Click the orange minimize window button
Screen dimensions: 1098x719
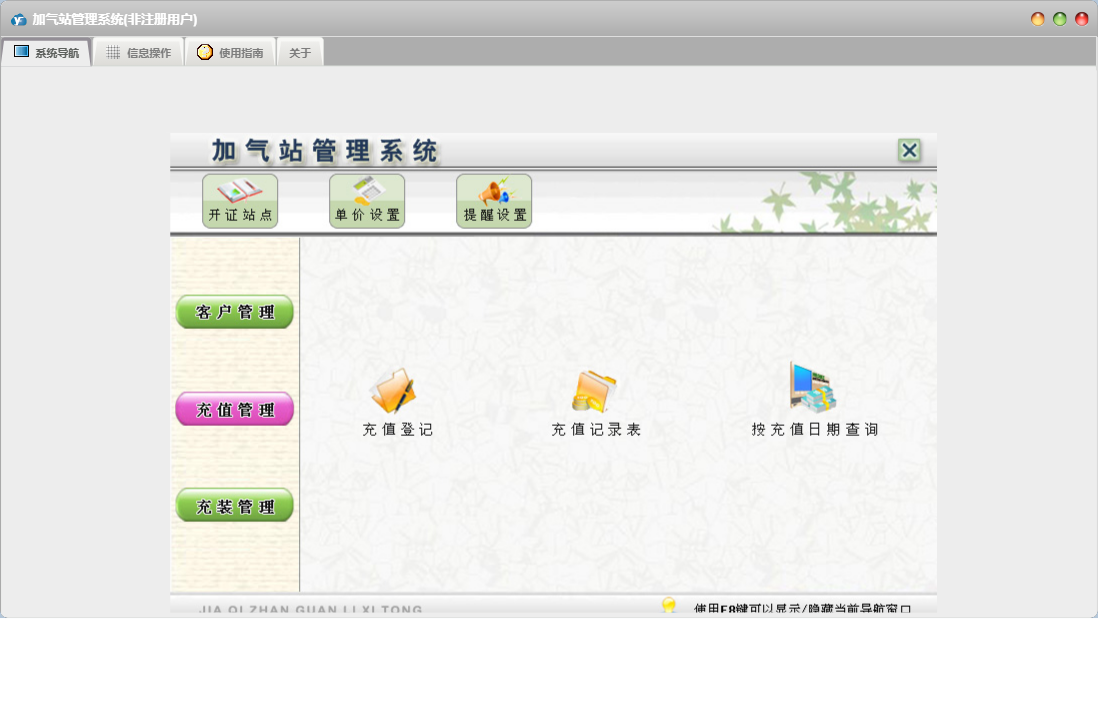point(1038,19)
